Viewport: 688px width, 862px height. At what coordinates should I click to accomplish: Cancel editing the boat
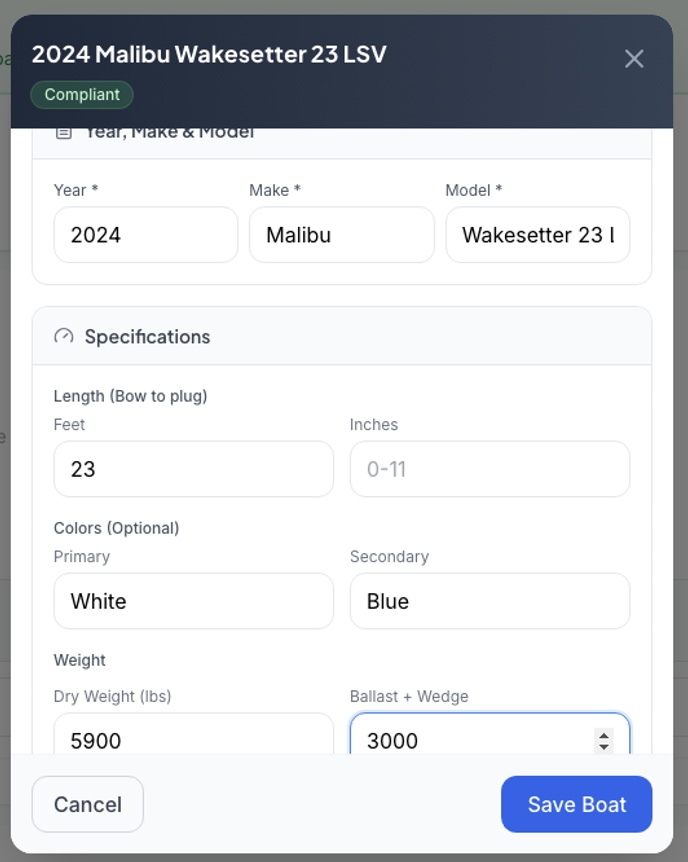tap(88, 804)
